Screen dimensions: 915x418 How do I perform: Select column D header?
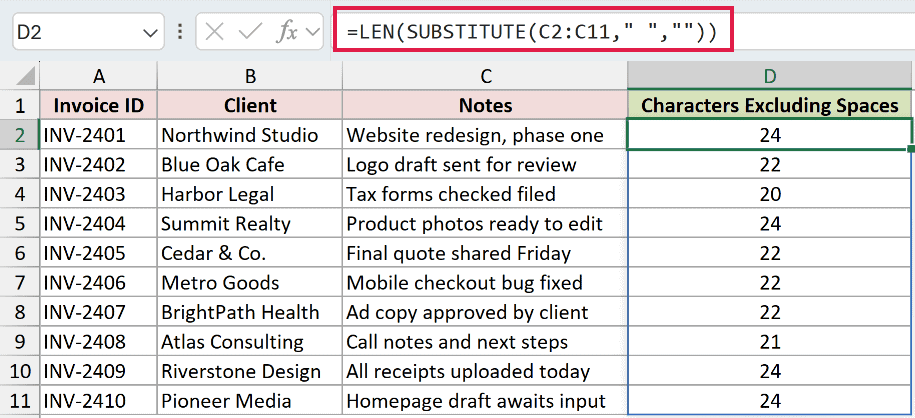tap(770, 76)
